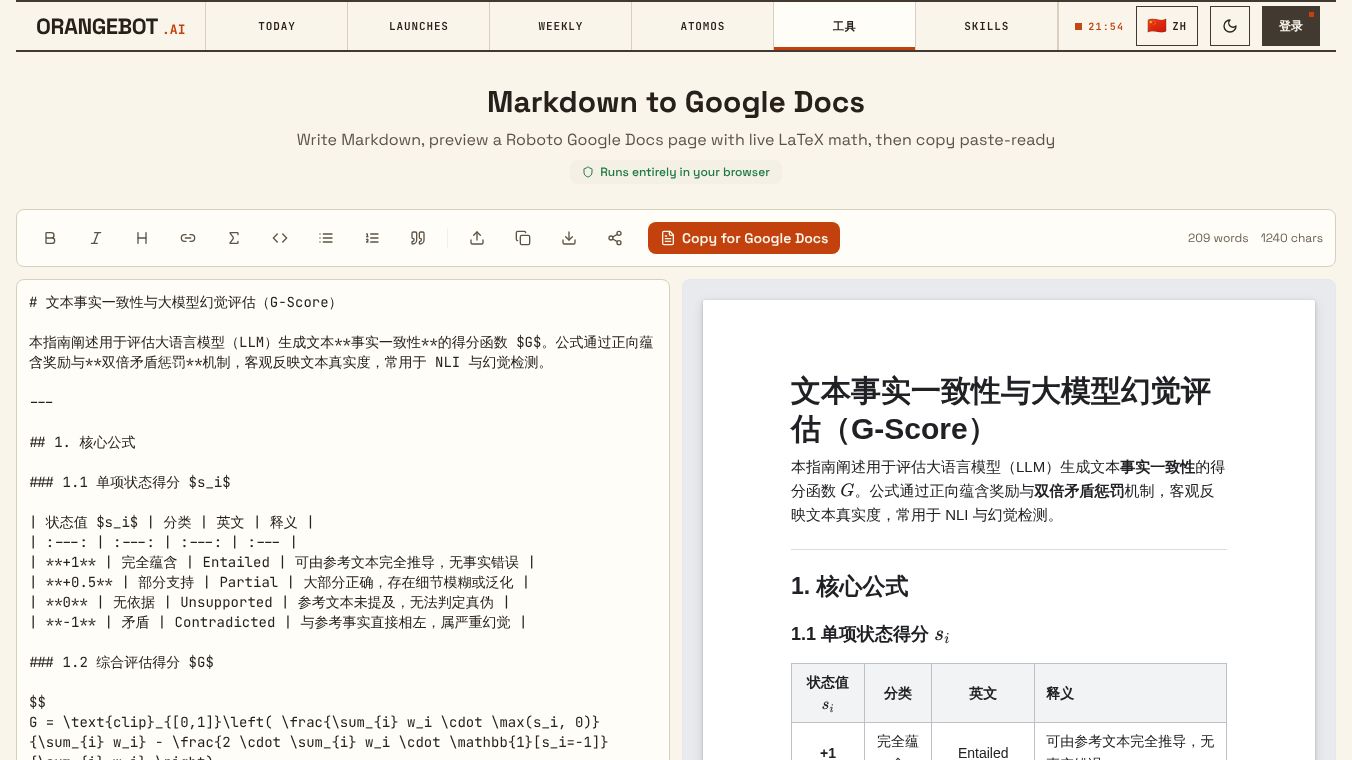The height and width of the screenshot is (760, 1352).
Task: Insert a math formula with the sigma icon
Action: coord(234,238)
